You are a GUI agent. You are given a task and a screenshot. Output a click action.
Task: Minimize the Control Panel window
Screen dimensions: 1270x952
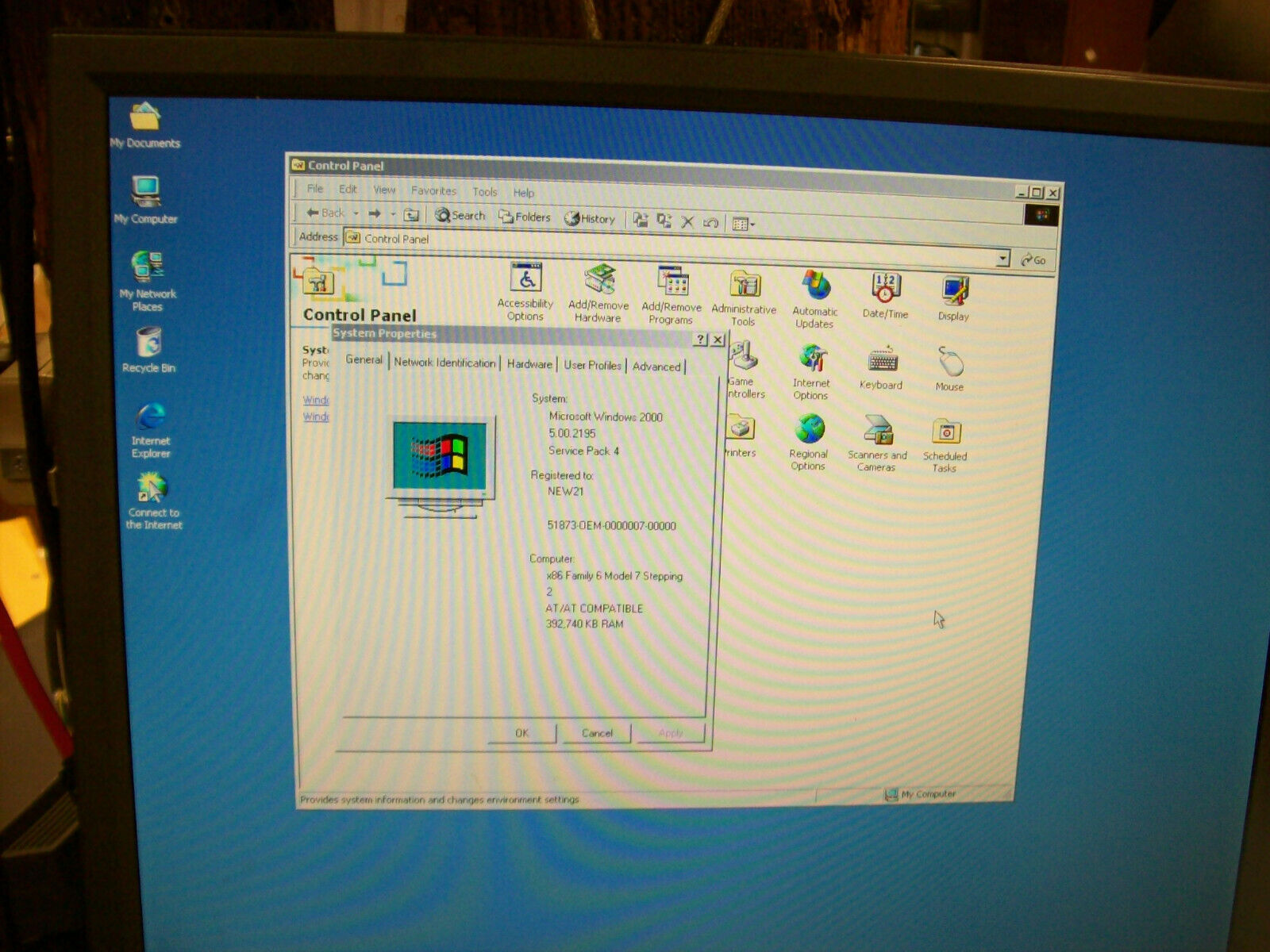pyautogui.click(x=1022, y=192)
